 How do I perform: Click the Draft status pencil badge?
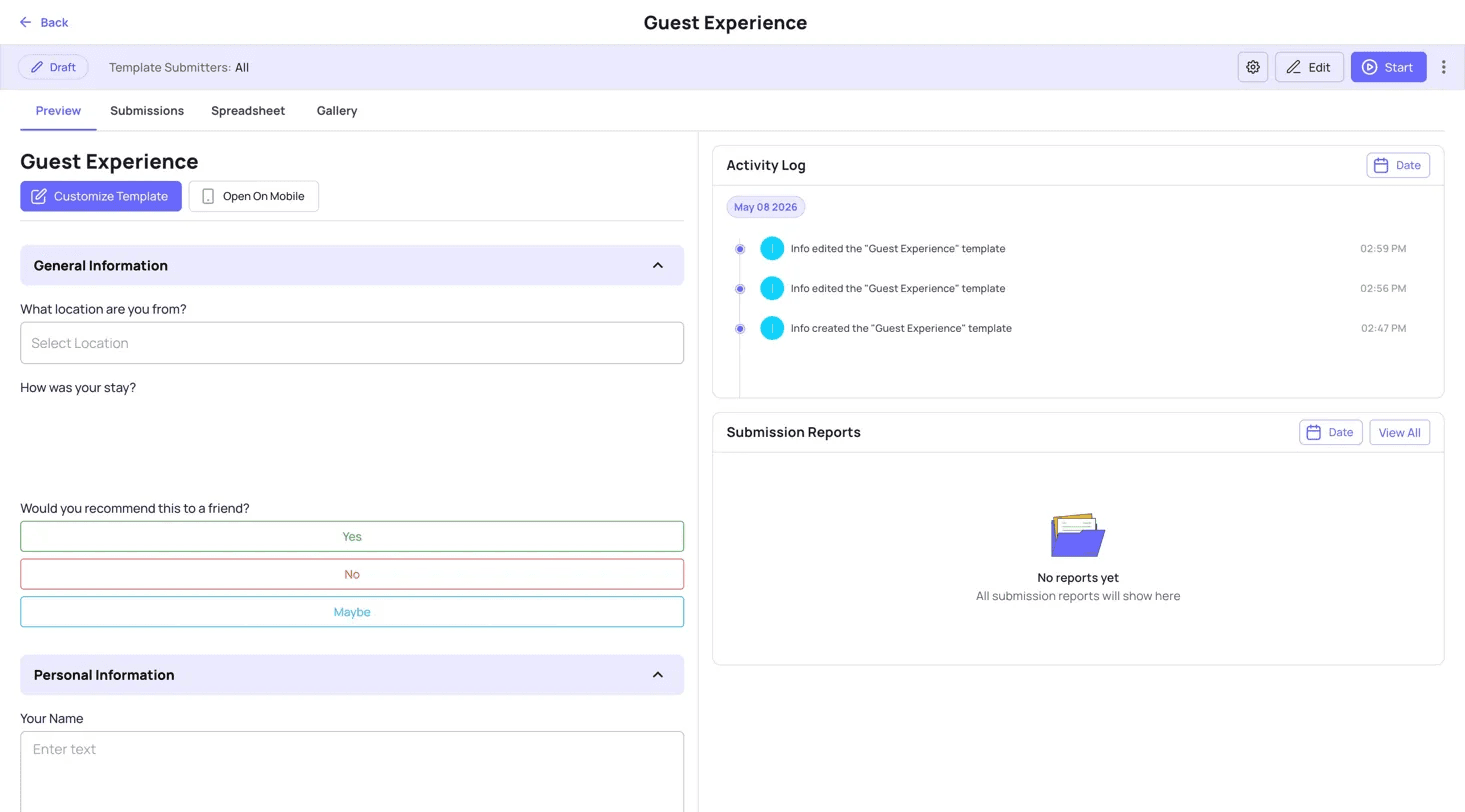coord(53,67)
